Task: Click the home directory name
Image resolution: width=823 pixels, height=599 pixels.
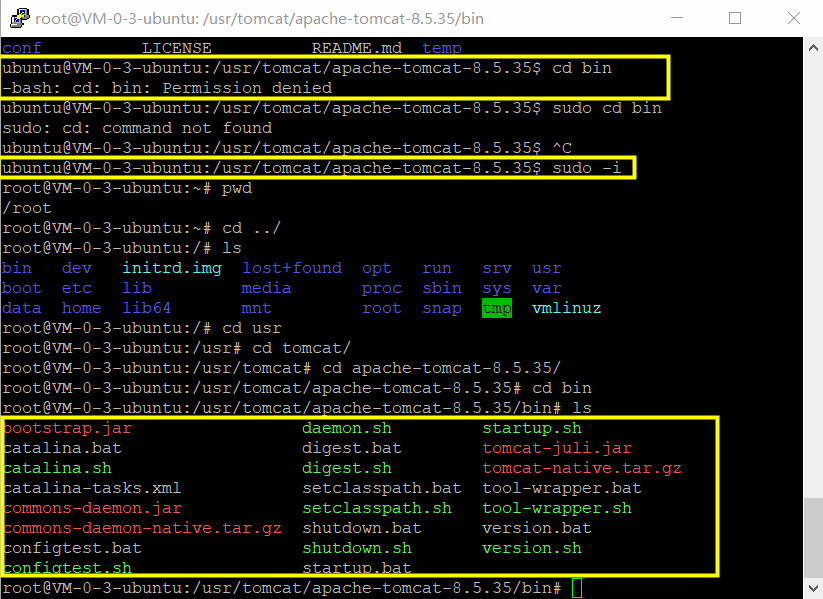Action: pos(82,308)
